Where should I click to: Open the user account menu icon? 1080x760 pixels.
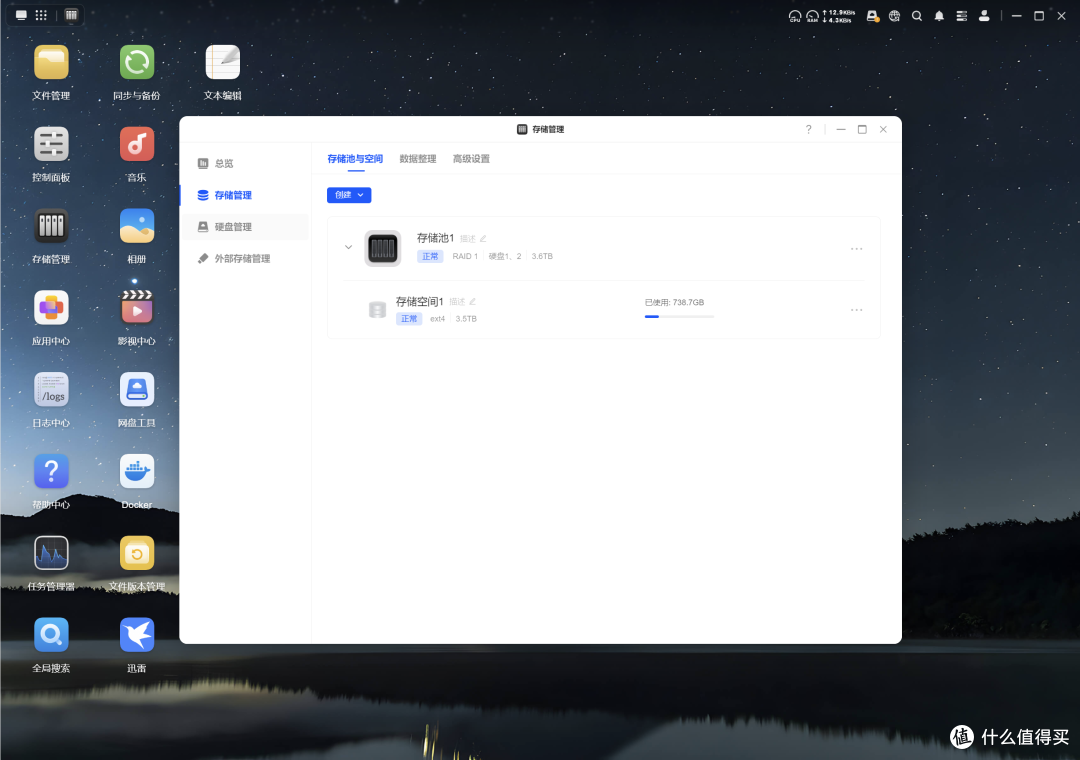tap(984, 16)
